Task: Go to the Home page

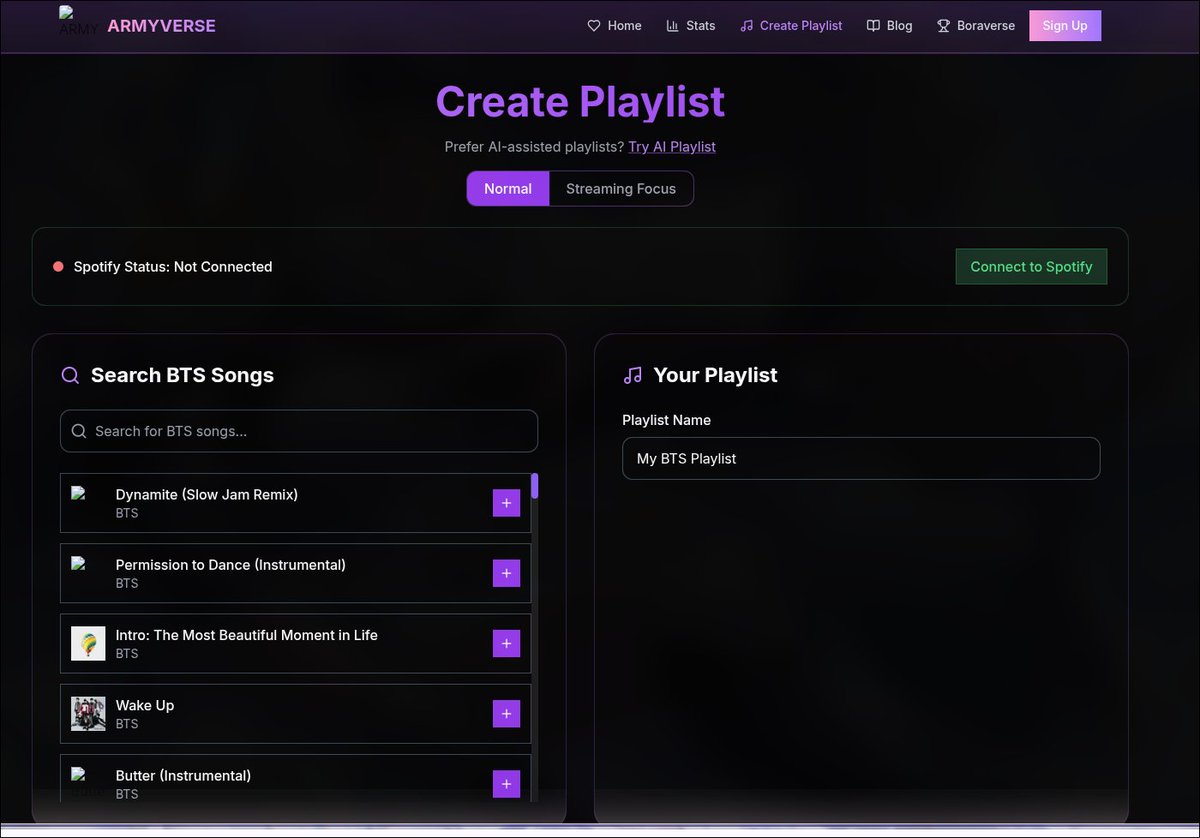Action: (x=614, y=26)
